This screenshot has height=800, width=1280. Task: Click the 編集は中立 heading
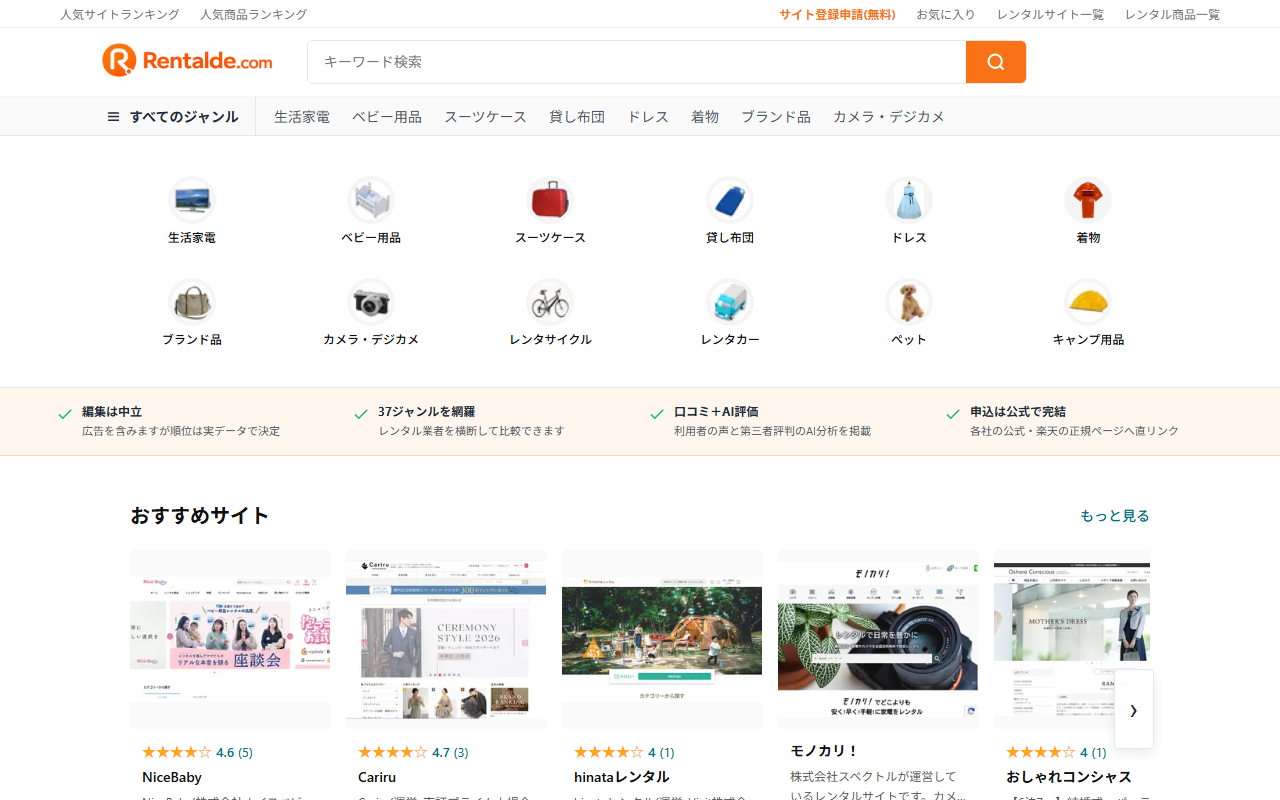tap(112, 412)
